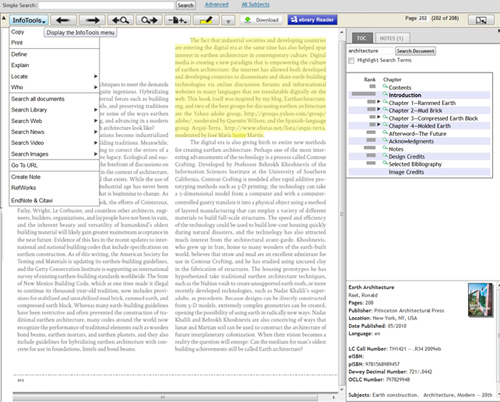Collapse the toolbar with small up arrow
The image size is (500, 402).
(4, 18)
